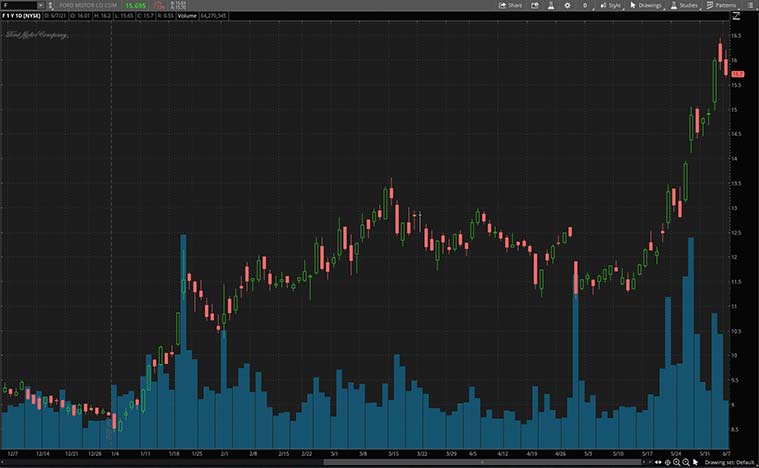Open chart settings gear icon
The image size is (759, 468).
(567, 5)
